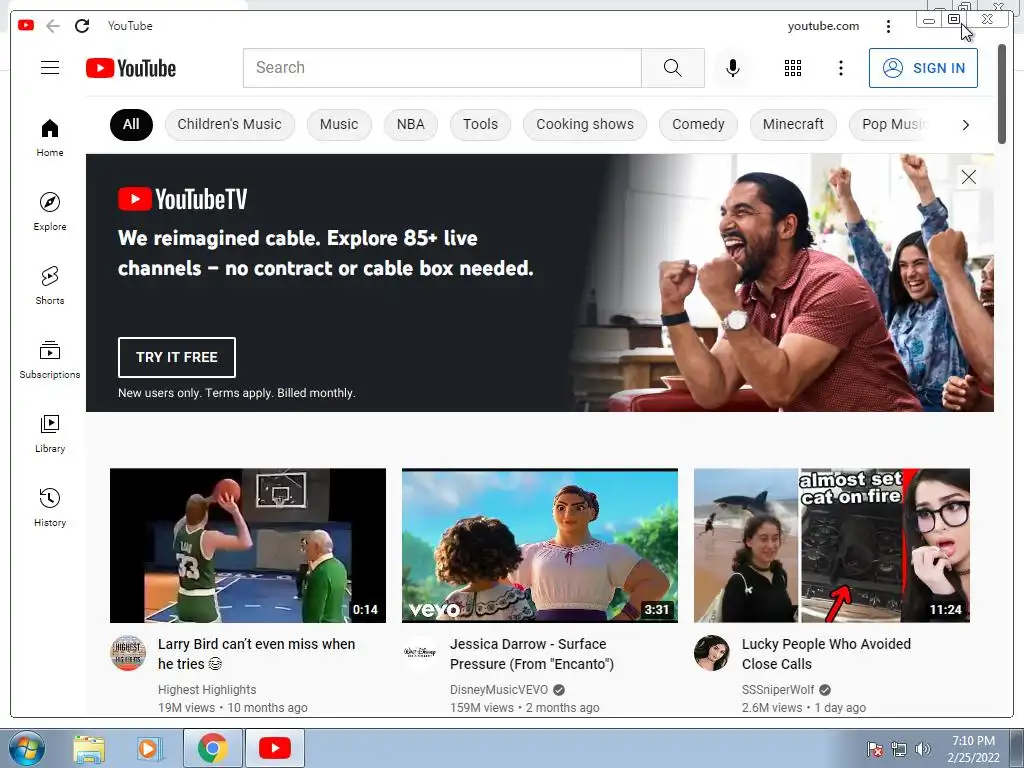Reload the page with refresh icon
The image size is (1024, 768).
[82, 26]
